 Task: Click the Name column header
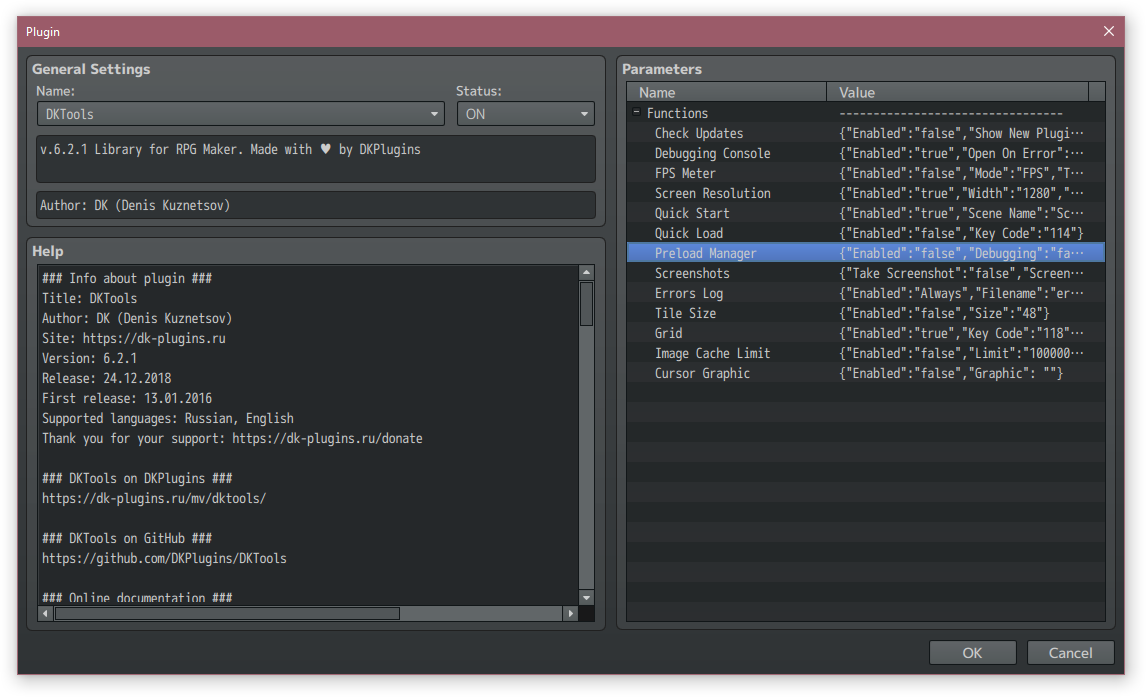coord(726,92)
